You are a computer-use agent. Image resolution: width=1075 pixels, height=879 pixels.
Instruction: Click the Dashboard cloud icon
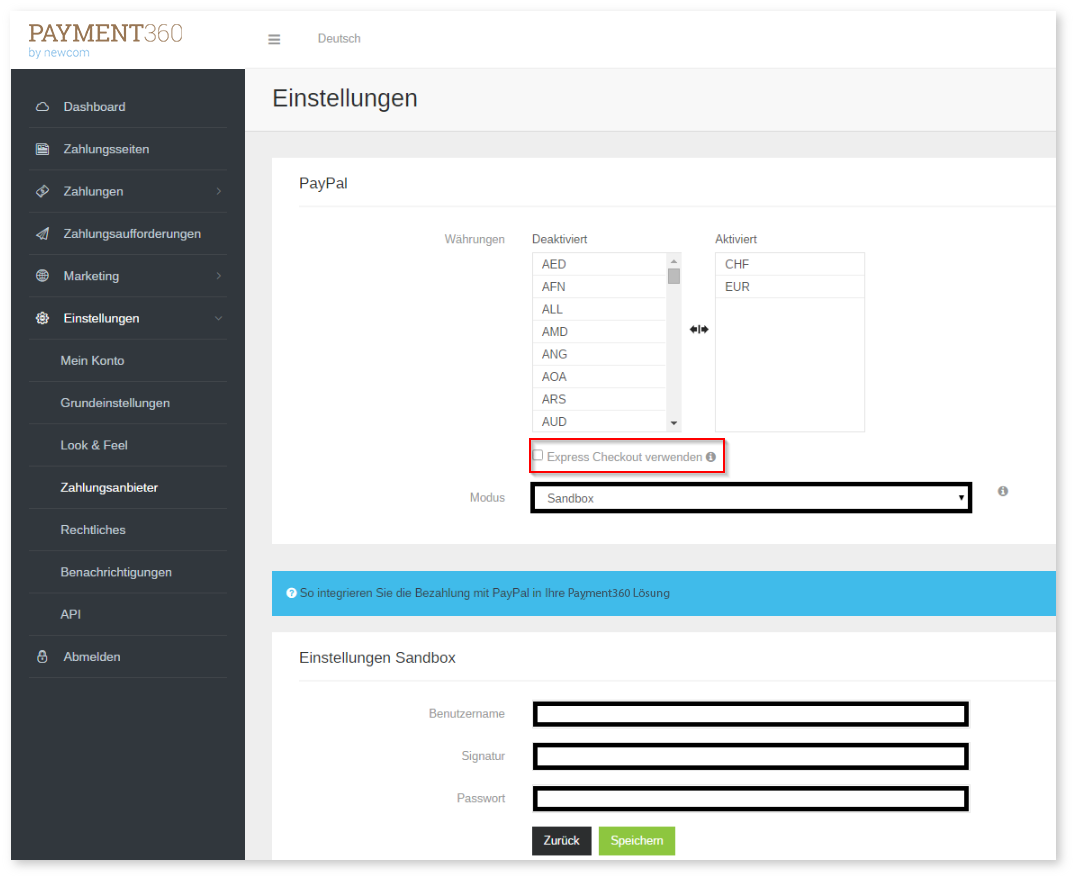point(42,107)
